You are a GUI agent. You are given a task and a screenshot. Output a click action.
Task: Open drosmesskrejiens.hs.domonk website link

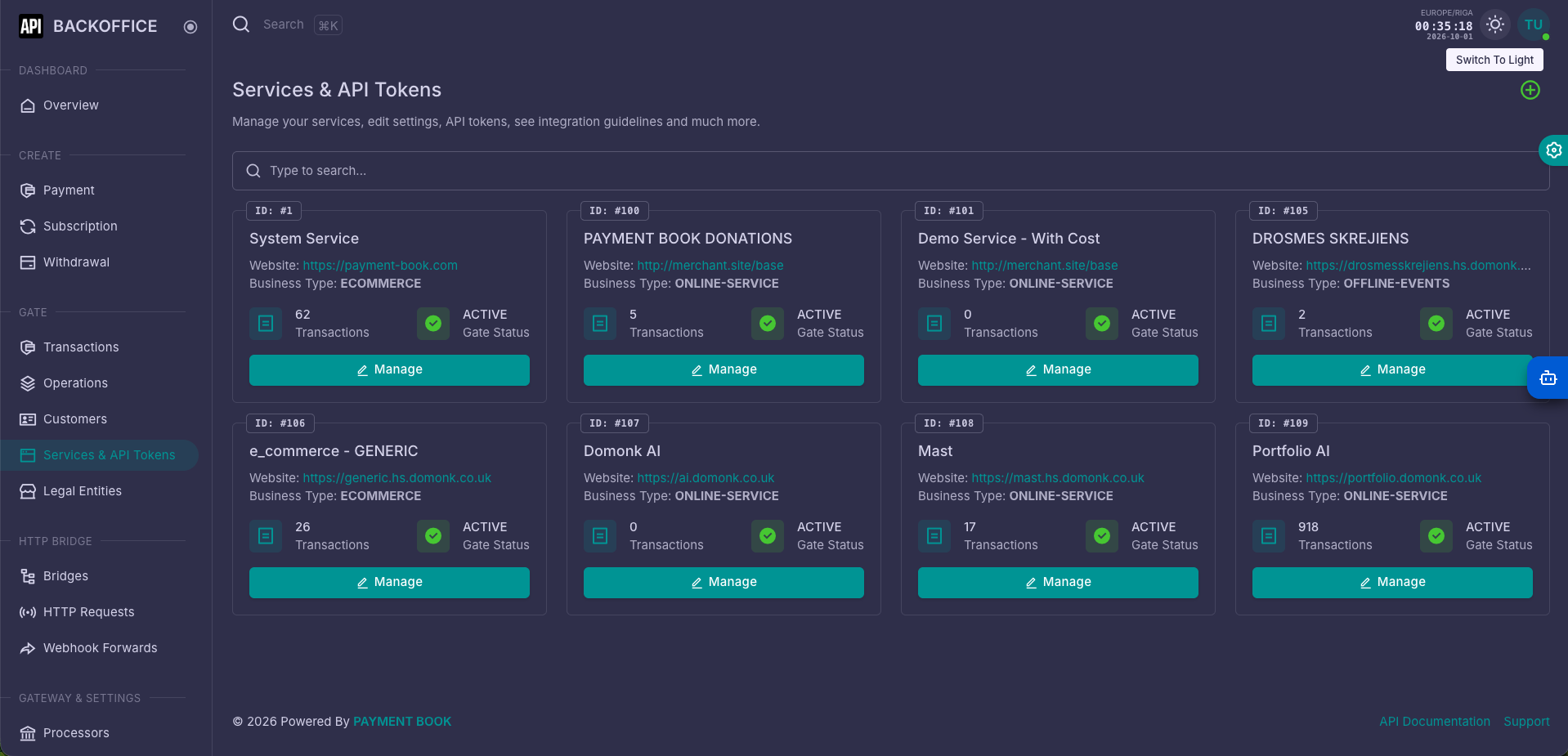[1418, 266]
